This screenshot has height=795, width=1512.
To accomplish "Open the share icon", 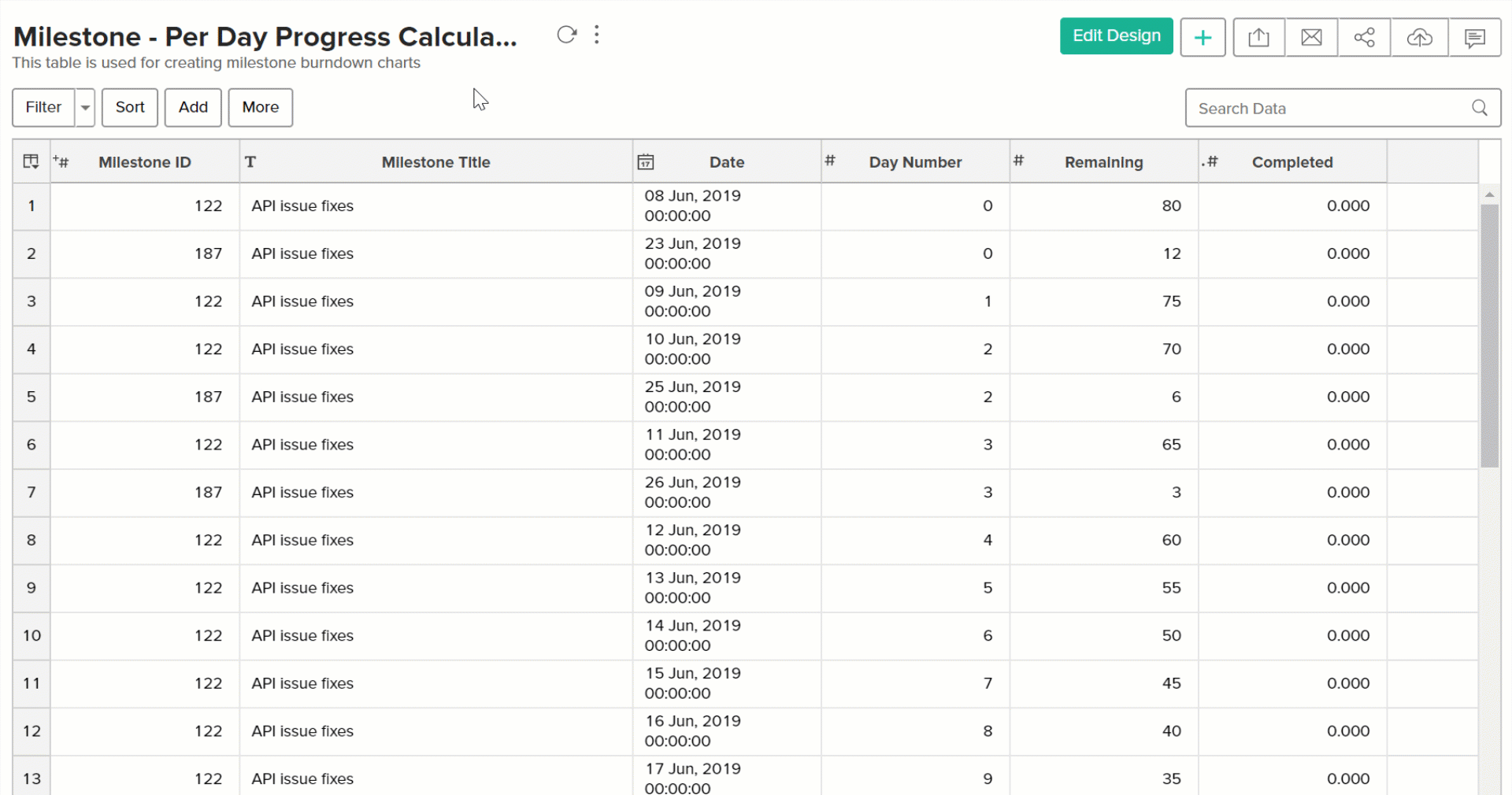I will [1364, 37].
